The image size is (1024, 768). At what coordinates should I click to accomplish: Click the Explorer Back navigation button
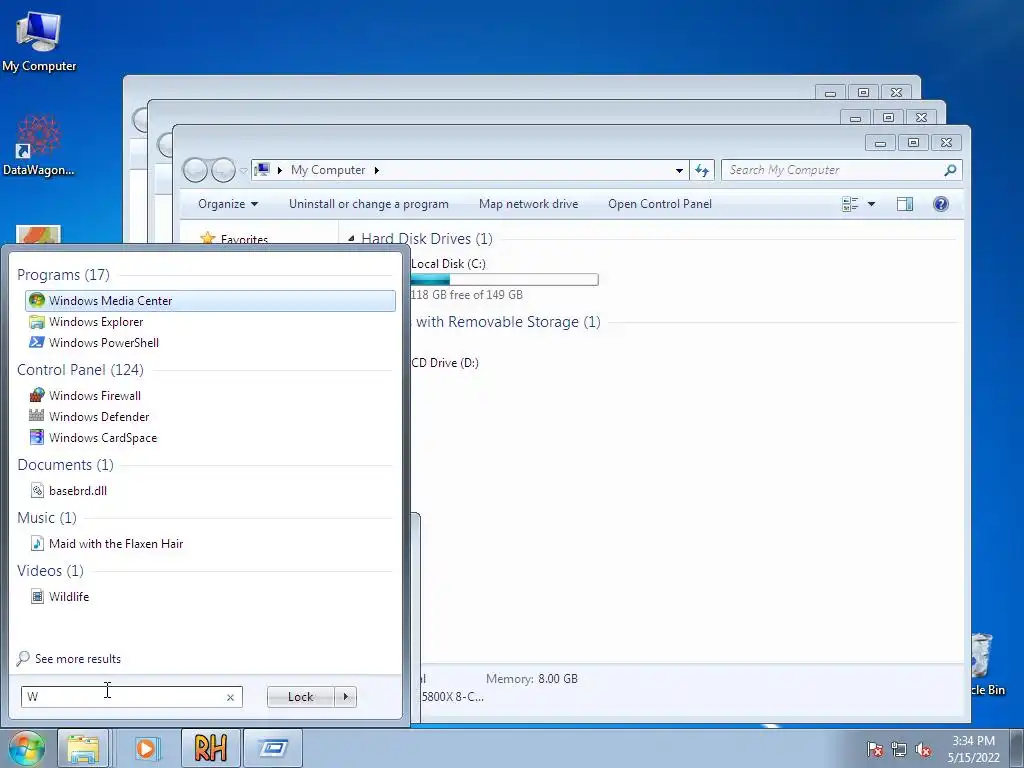click(x=195, y=170)
